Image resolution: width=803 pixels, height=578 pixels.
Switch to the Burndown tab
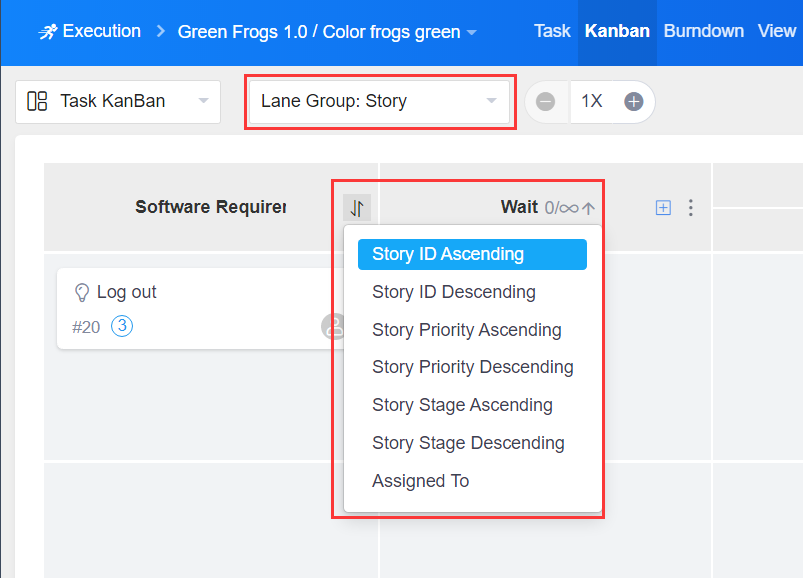(x=703, y=31)
